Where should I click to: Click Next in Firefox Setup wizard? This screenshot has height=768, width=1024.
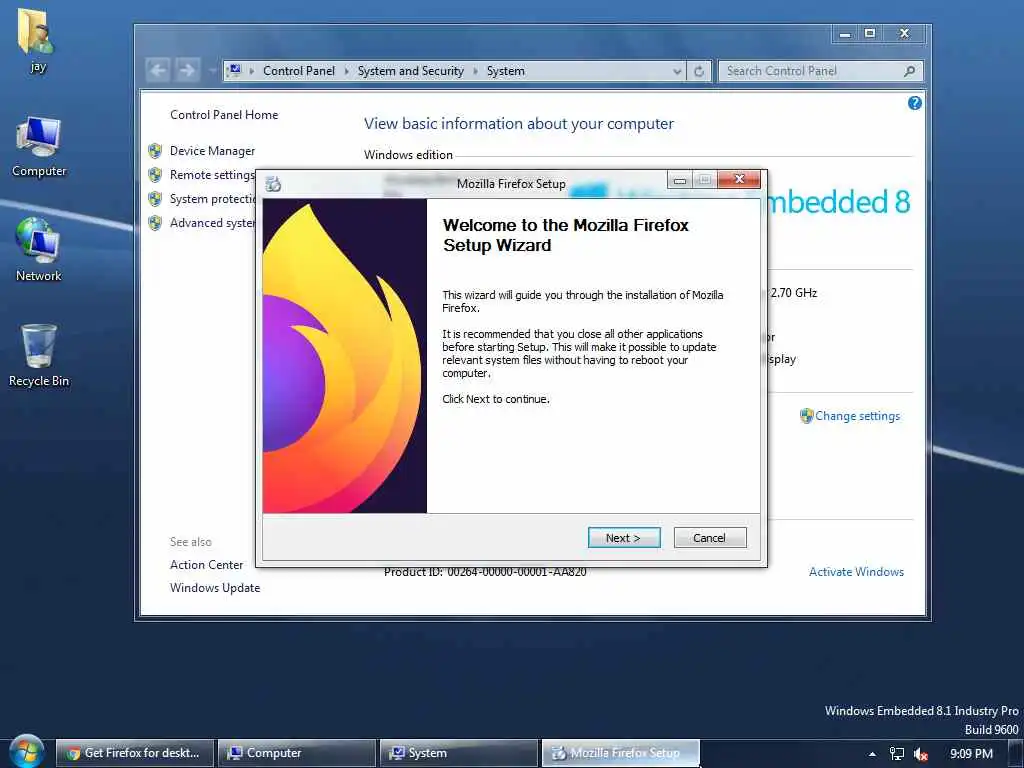[624, 537]
